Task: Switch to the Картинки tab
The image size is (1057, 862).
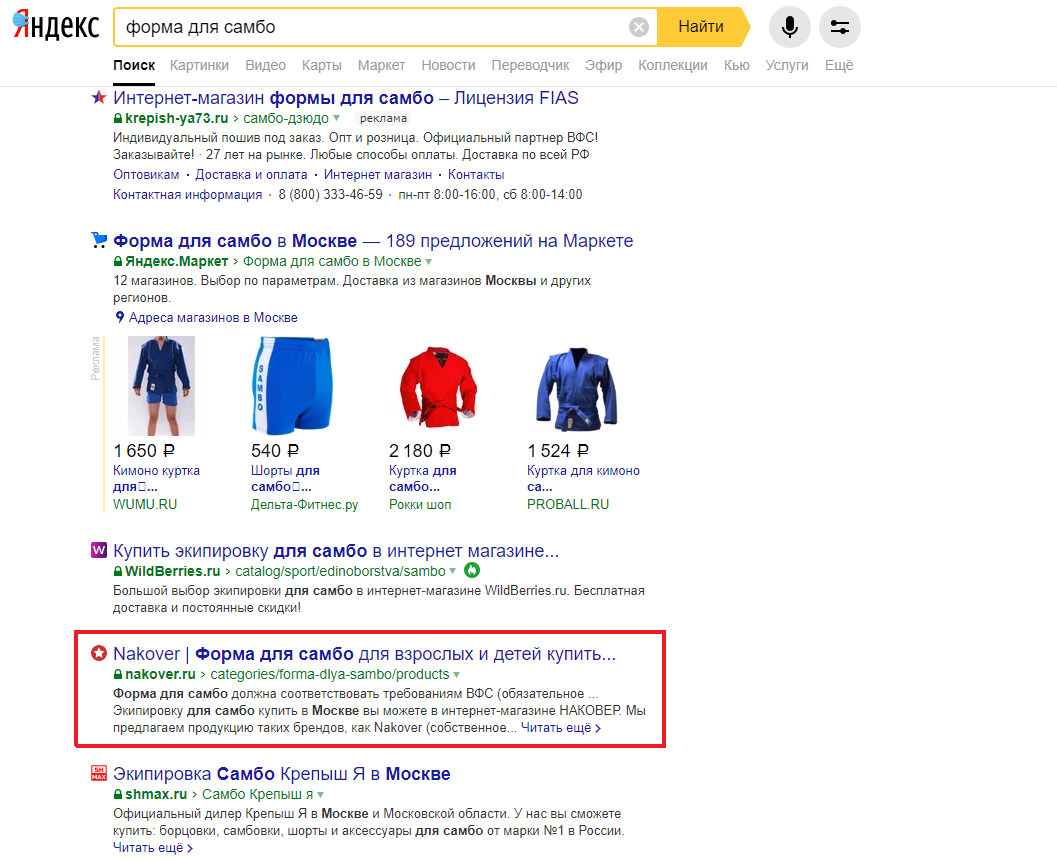Action: (200, 65)
